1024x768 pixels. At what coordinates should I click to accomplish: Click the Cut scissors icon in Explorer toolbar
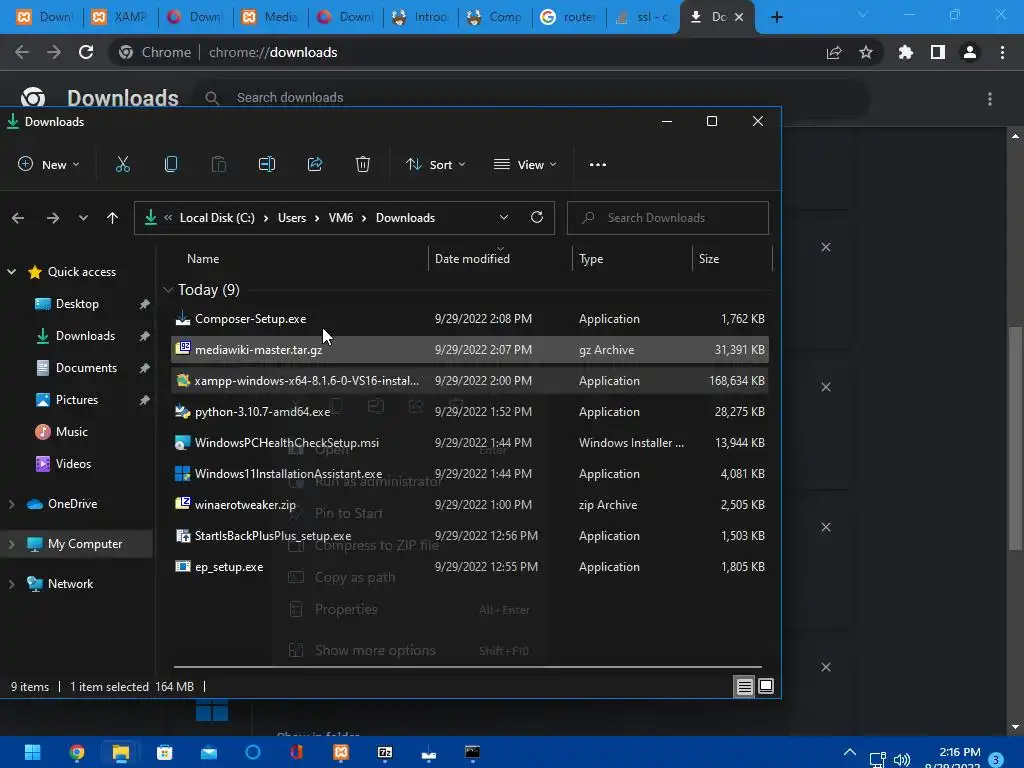(123, 165)
